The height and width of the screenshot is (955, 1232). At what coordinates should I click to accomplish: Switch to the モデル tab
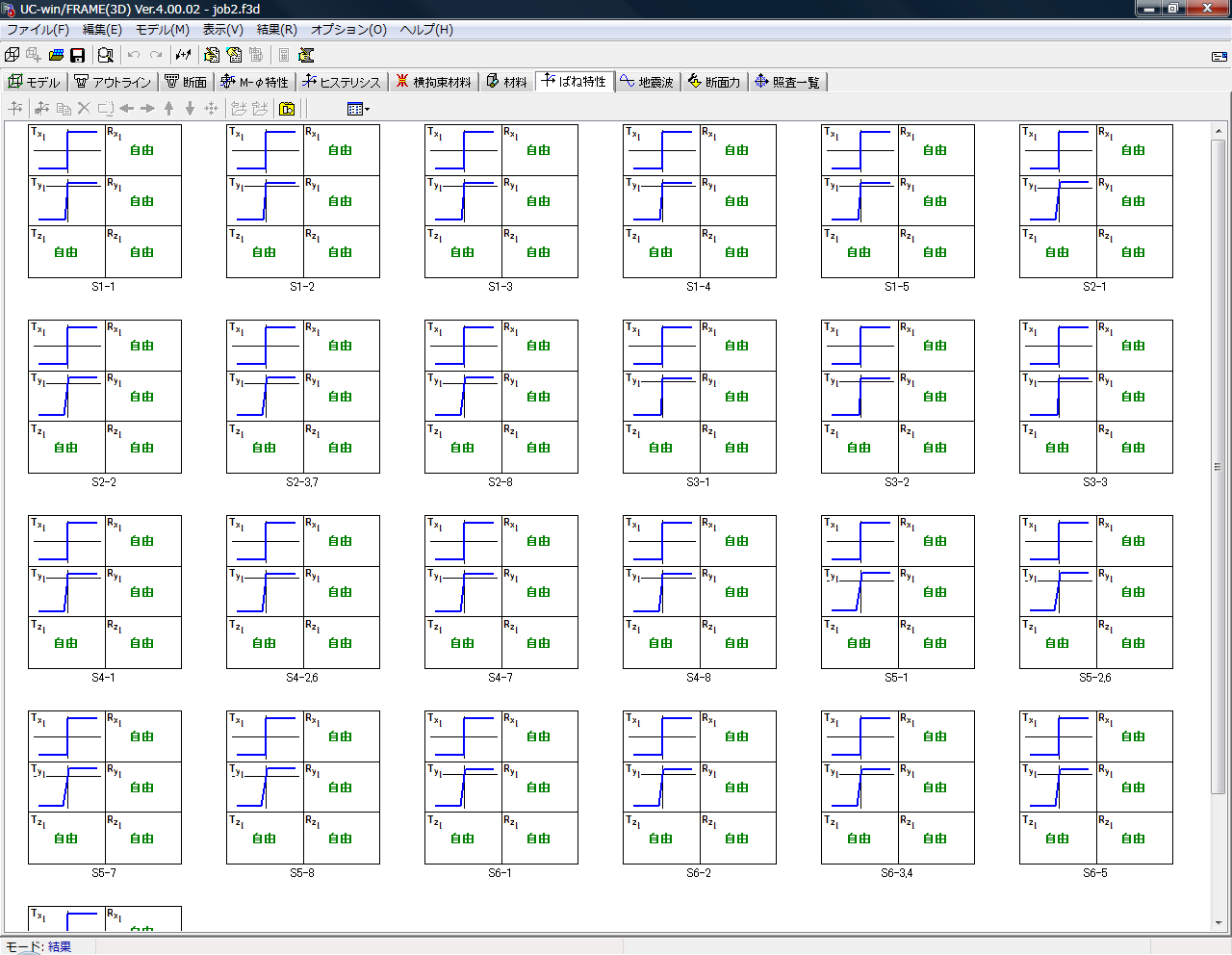pos(35,82)
